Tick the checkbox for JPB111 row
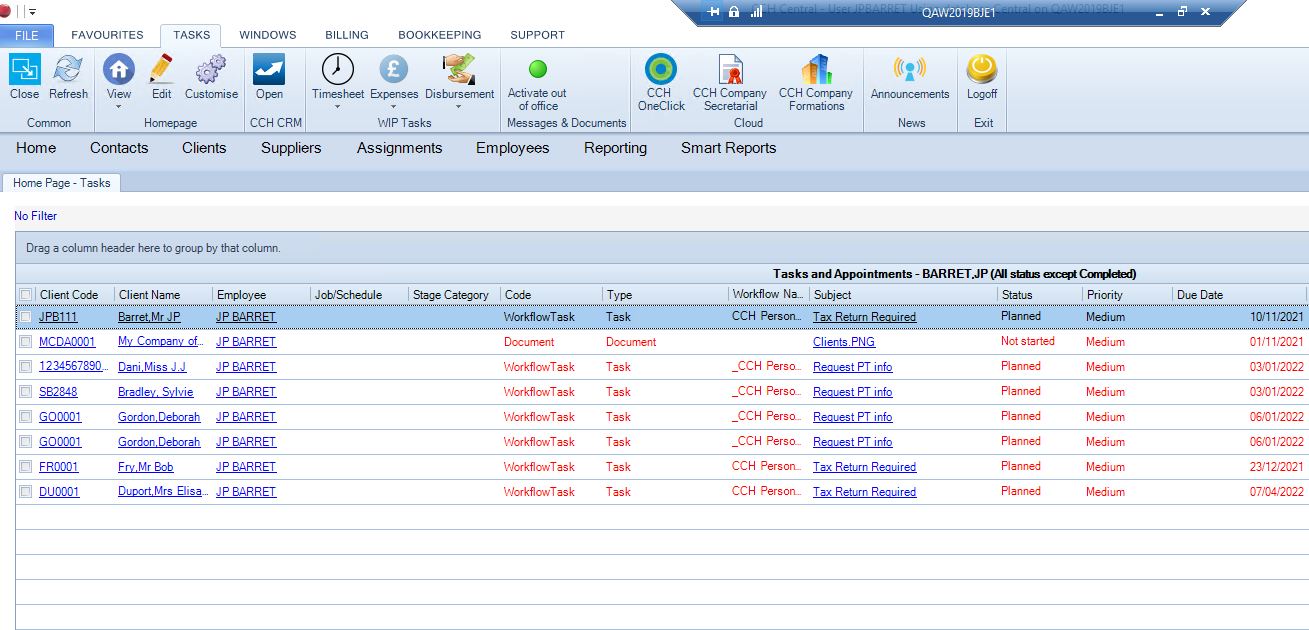The height and width of the screenshot is (630, 1309). pos(26,317)
